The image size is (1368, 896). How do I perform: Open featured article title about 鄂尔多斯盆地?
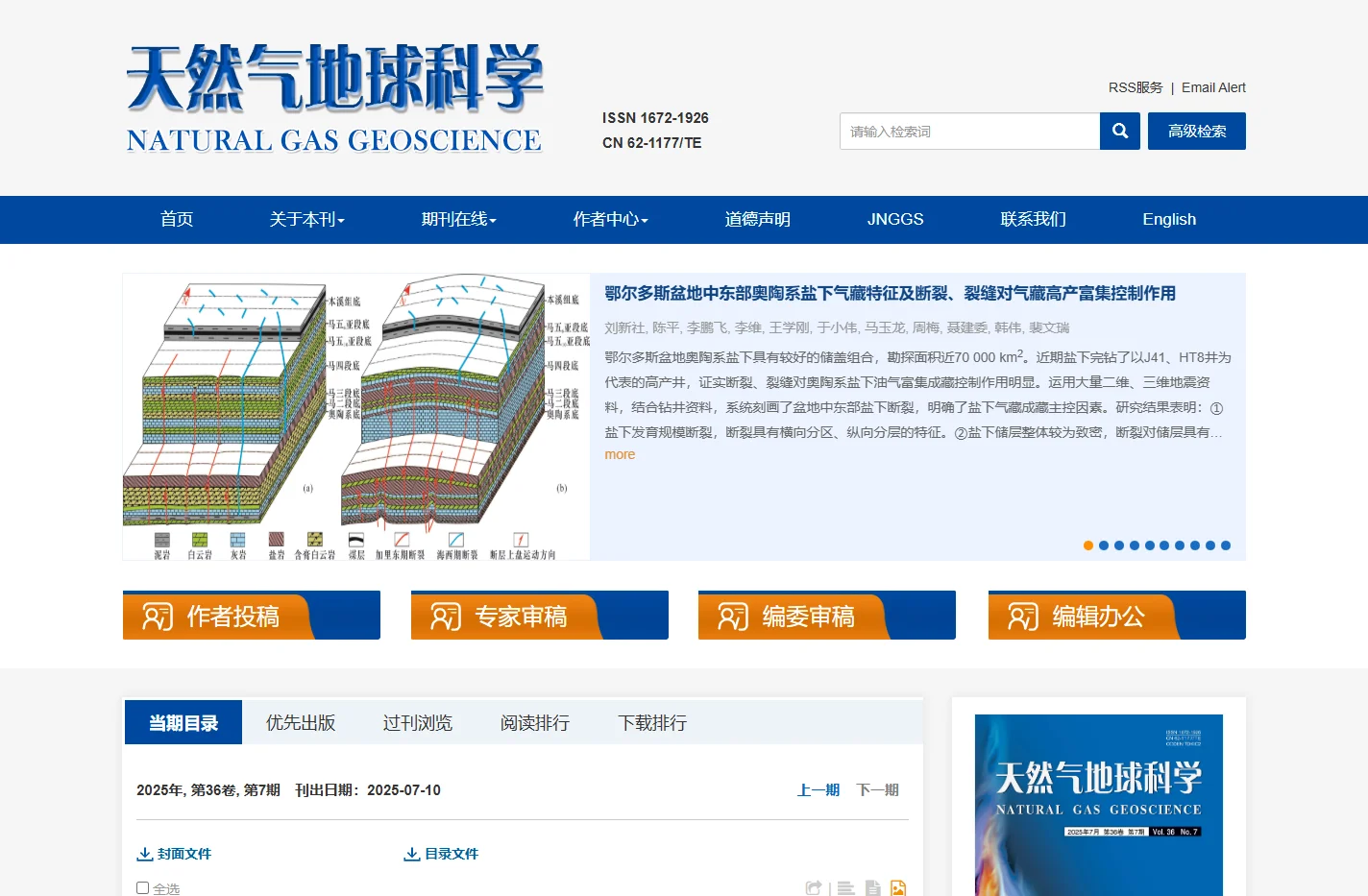[890, 294]
